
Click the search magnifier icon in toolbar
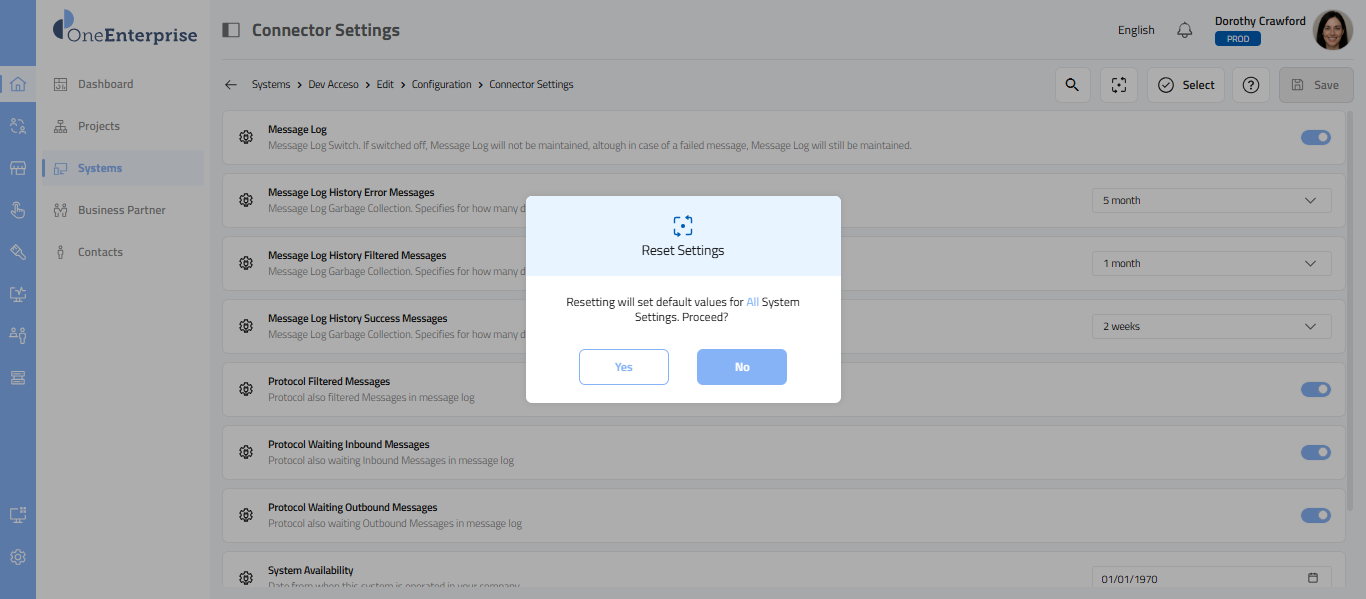pos(1072,85)
